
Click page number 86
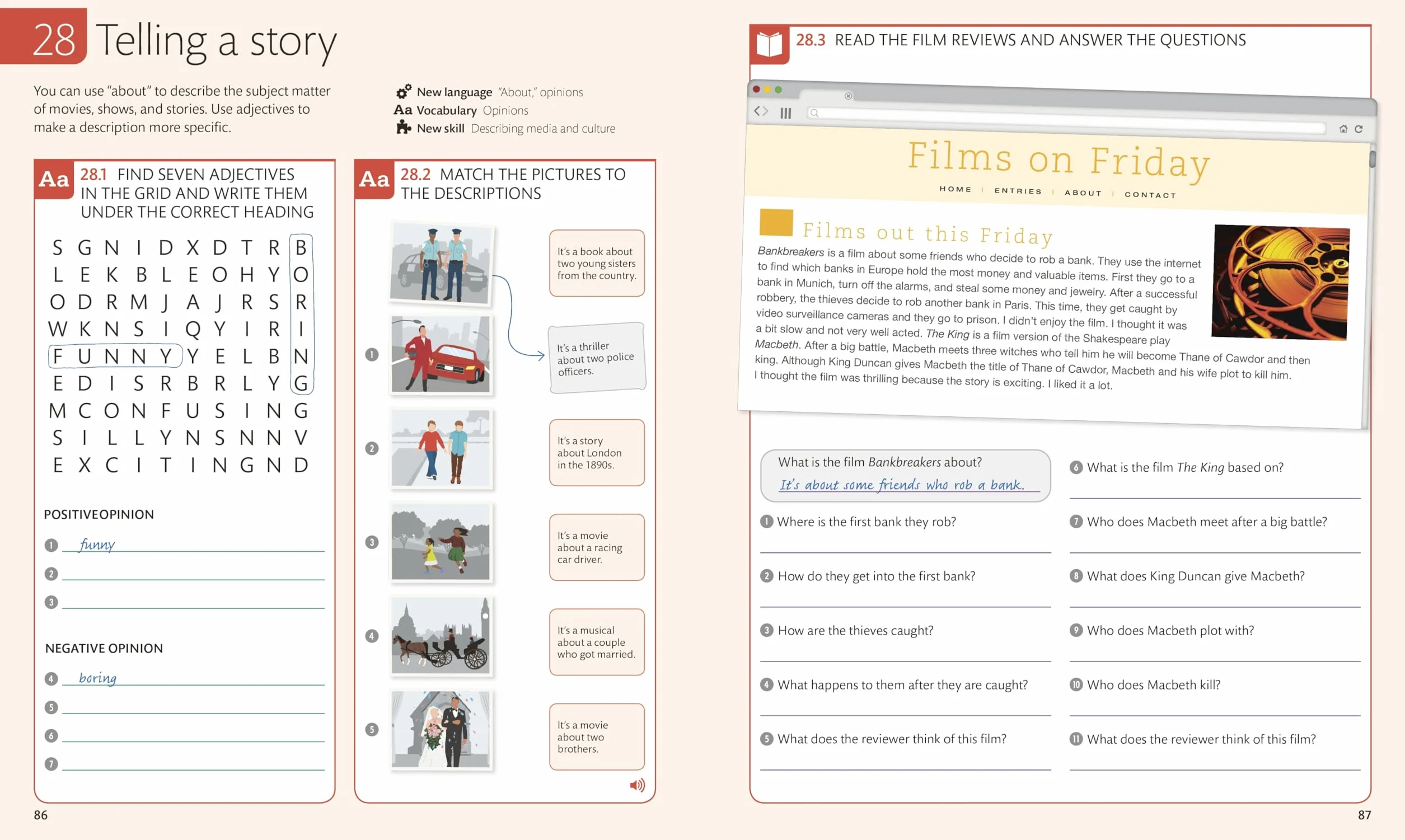click(41, 815)
